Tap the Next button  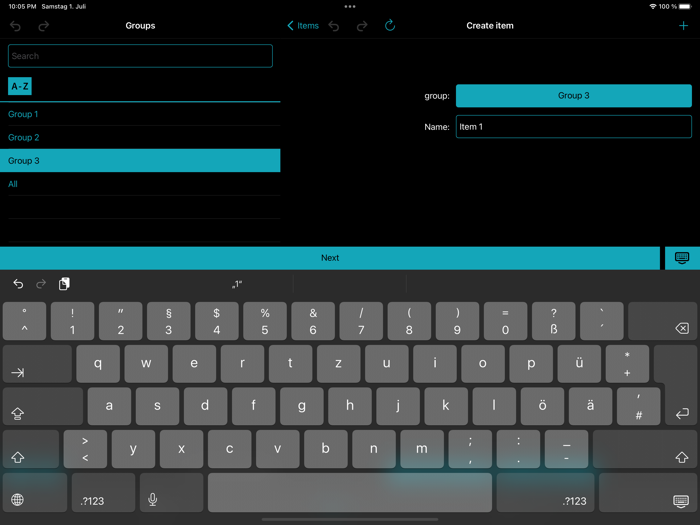[330, 258]
